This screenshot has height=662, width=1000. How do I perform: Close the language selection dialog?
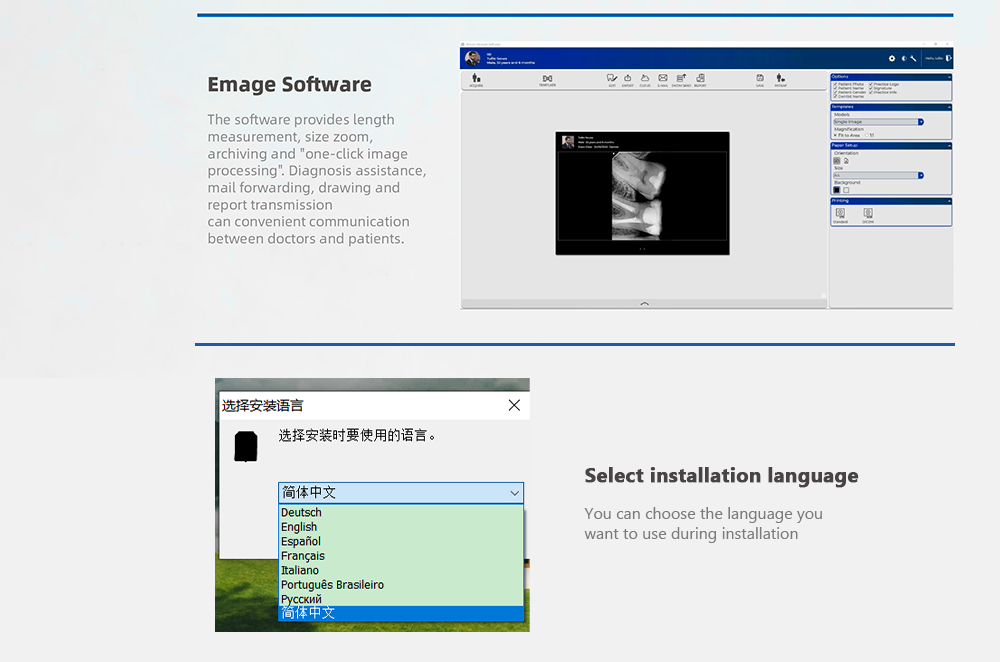(514, 405)
